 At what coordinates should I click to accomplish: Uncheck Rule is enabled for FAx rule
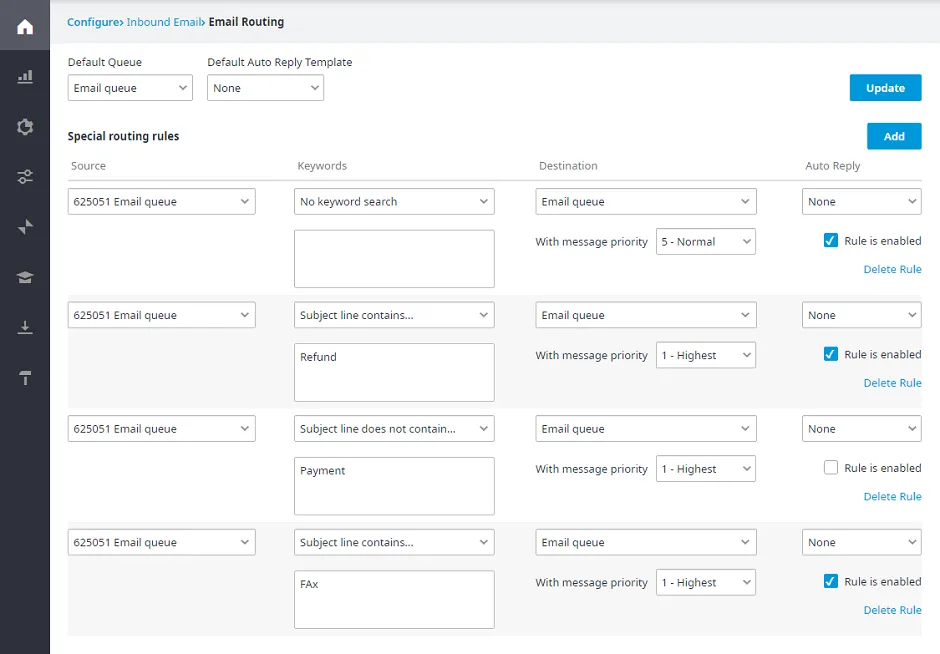[x=830, y=581]
